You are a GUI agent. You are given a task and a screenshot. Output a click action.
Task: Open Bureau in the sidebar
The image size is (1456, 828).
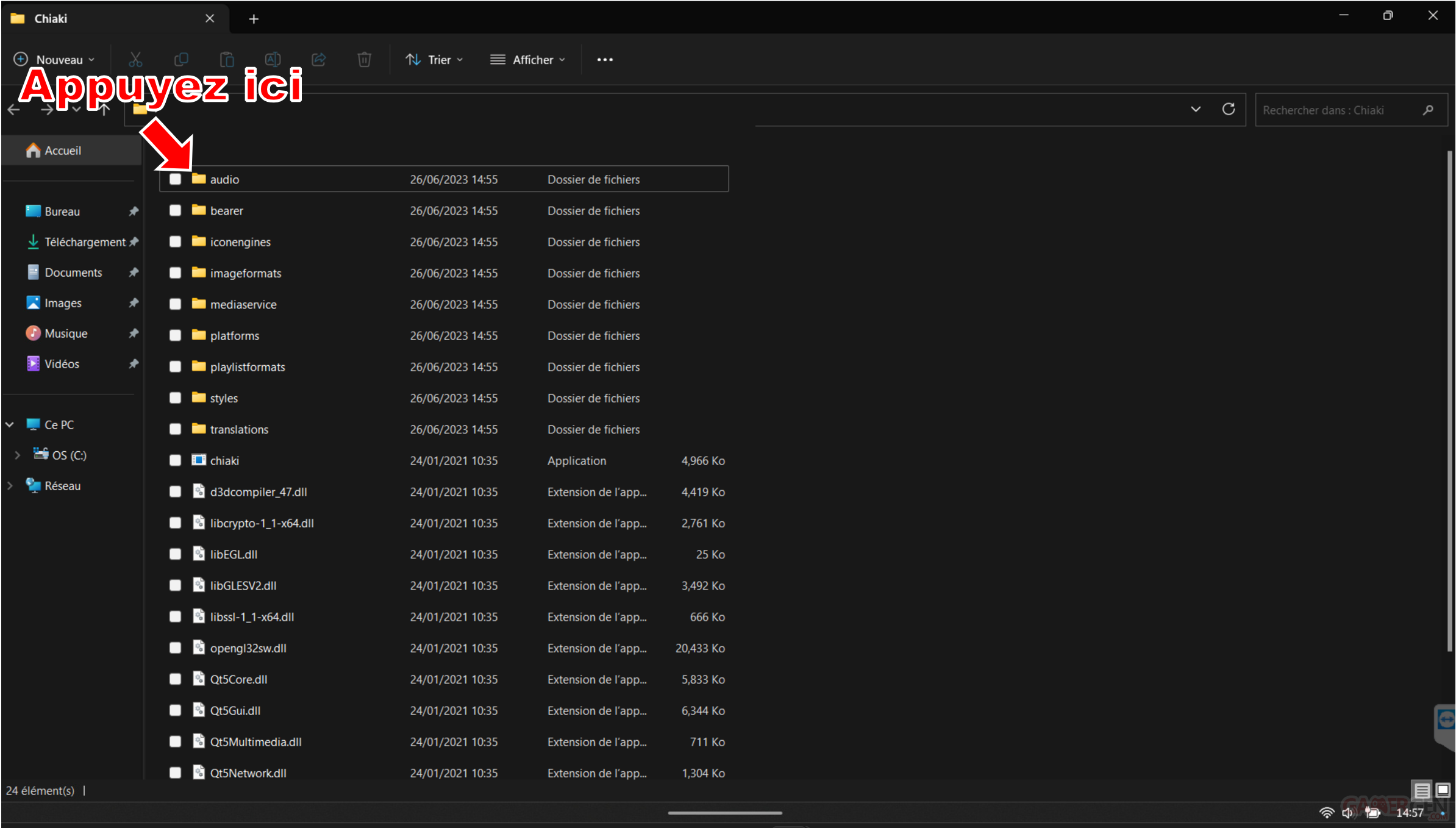tap(62, 211)
